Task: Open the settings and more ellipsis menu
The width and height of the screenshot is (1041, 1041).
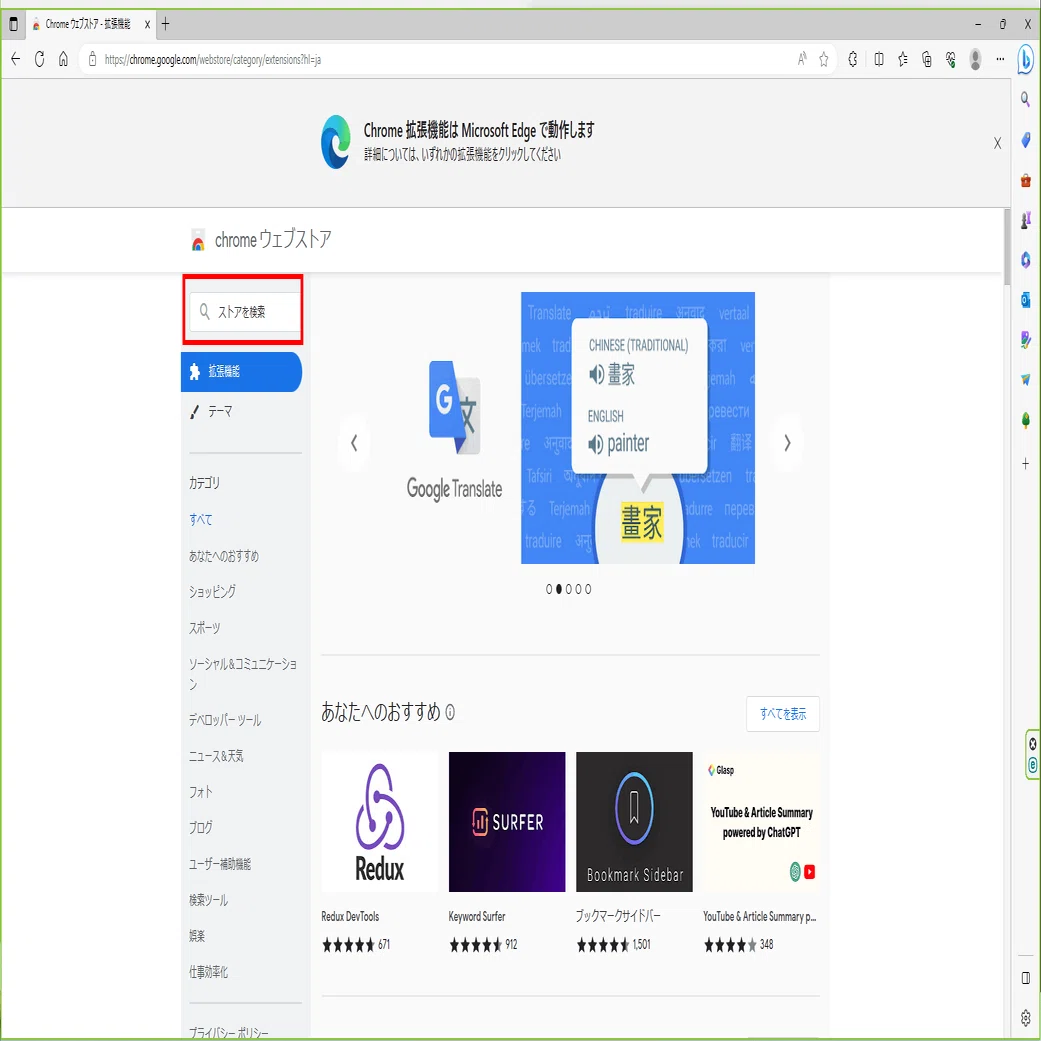Action: pos(1000,60)
